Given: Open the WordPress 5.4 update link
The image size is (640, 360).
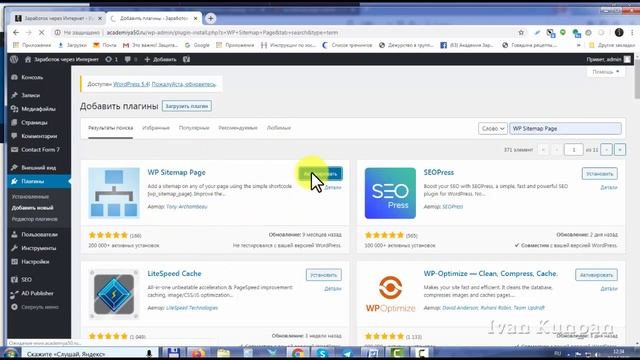Looking at the screenshot, I should coord(131,84).
